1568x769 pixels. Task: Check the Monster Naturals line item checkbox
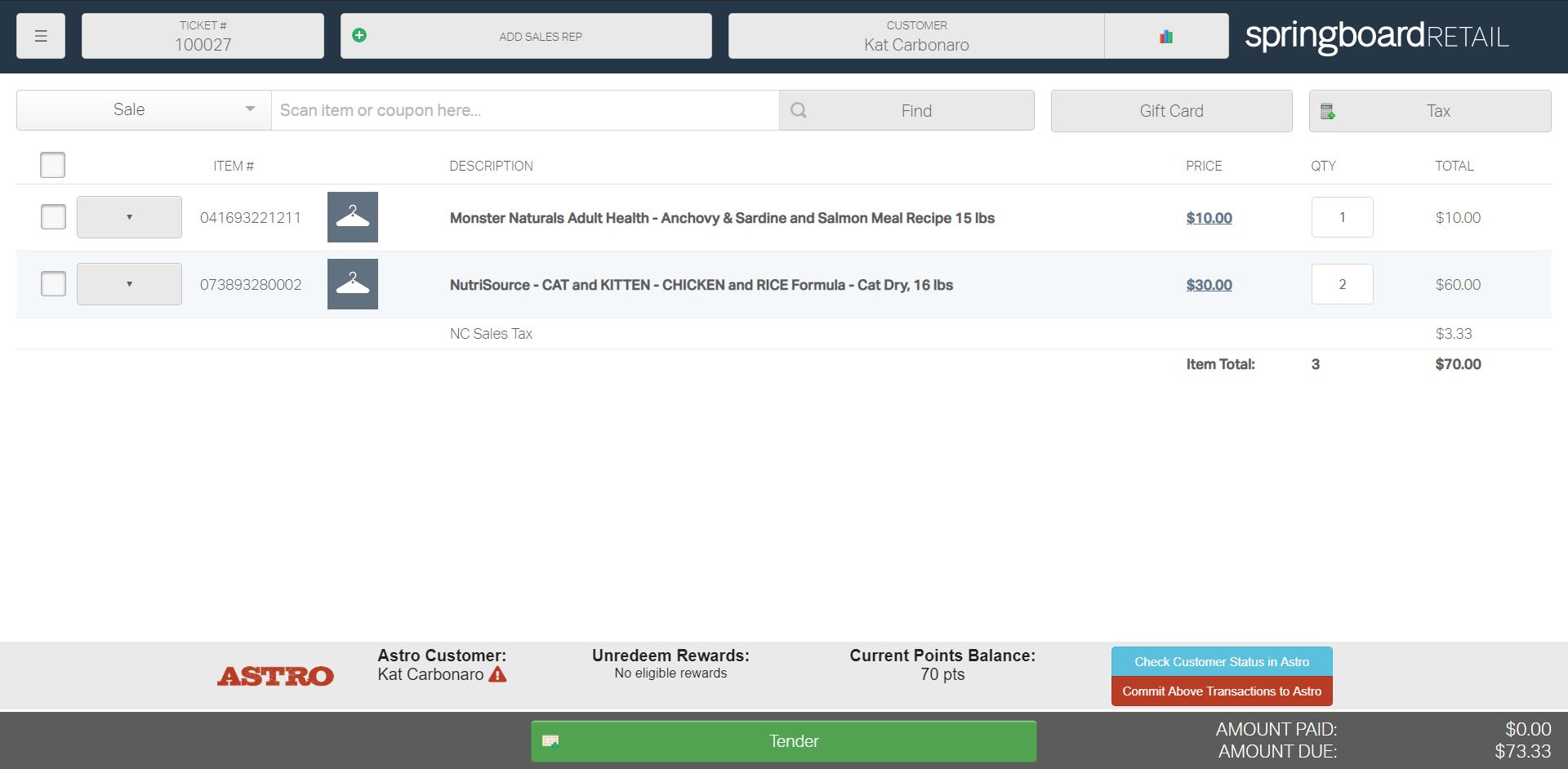[53, 217]
